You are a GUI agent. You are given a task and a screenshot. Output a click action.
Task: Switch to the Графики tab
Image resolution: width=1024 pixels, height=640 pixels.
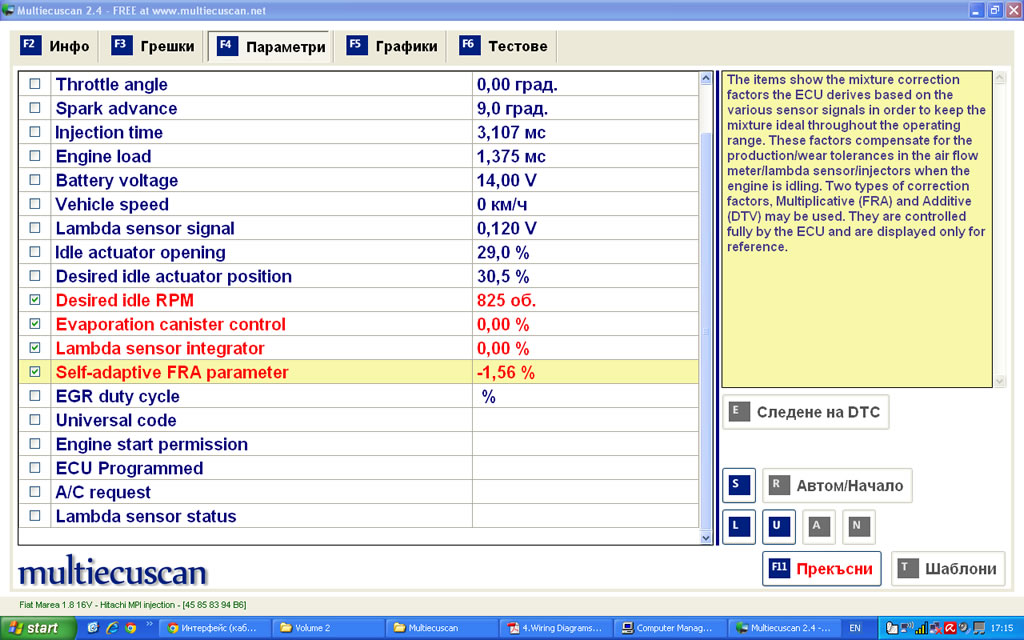point(392,46)
